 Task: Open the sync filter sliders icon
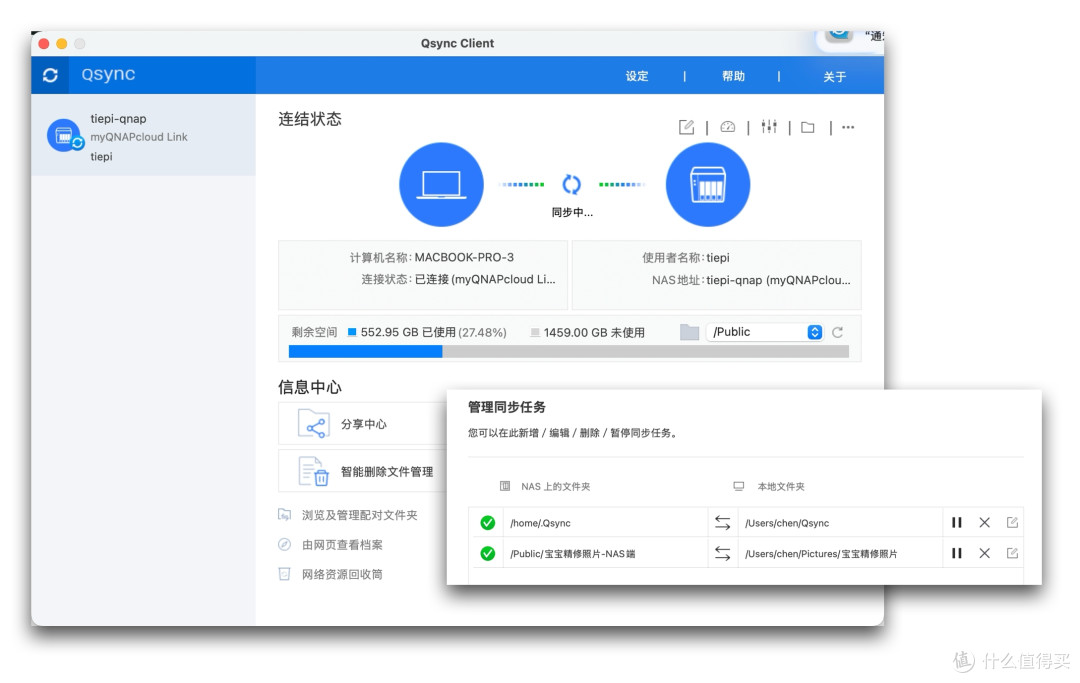point(769,126)
